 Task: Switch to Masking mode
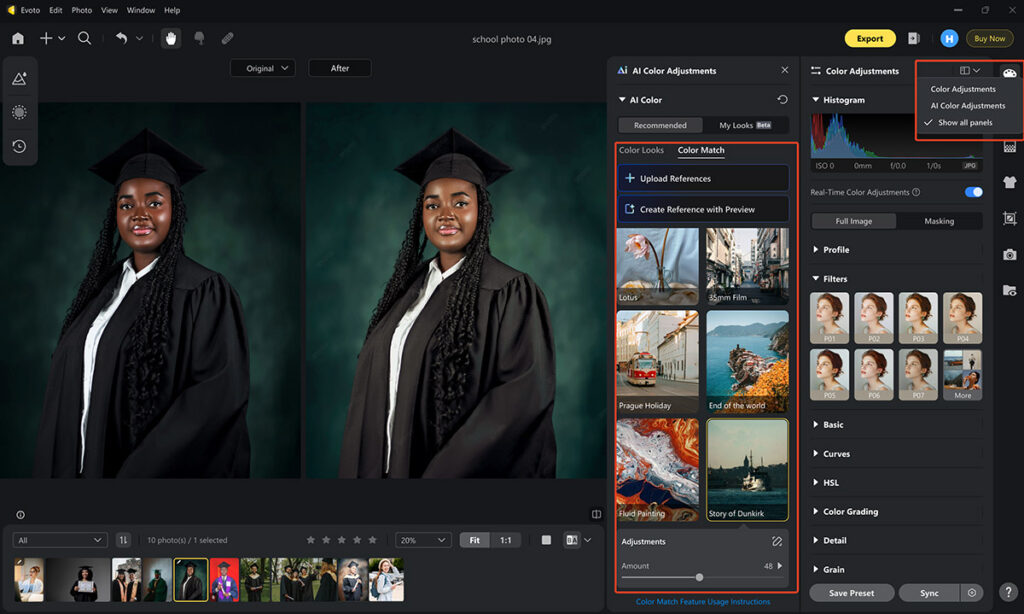939,221
